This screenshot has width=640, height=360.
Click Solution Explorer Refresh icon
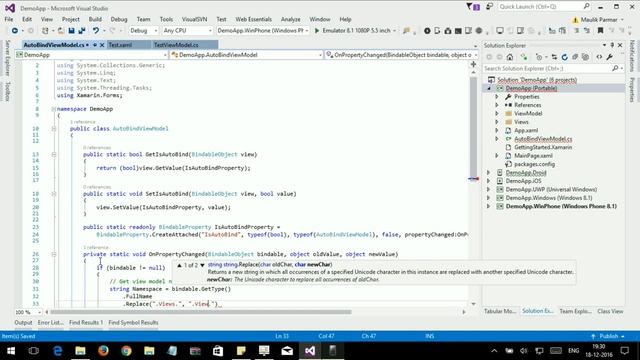click(x=564, y=57)
